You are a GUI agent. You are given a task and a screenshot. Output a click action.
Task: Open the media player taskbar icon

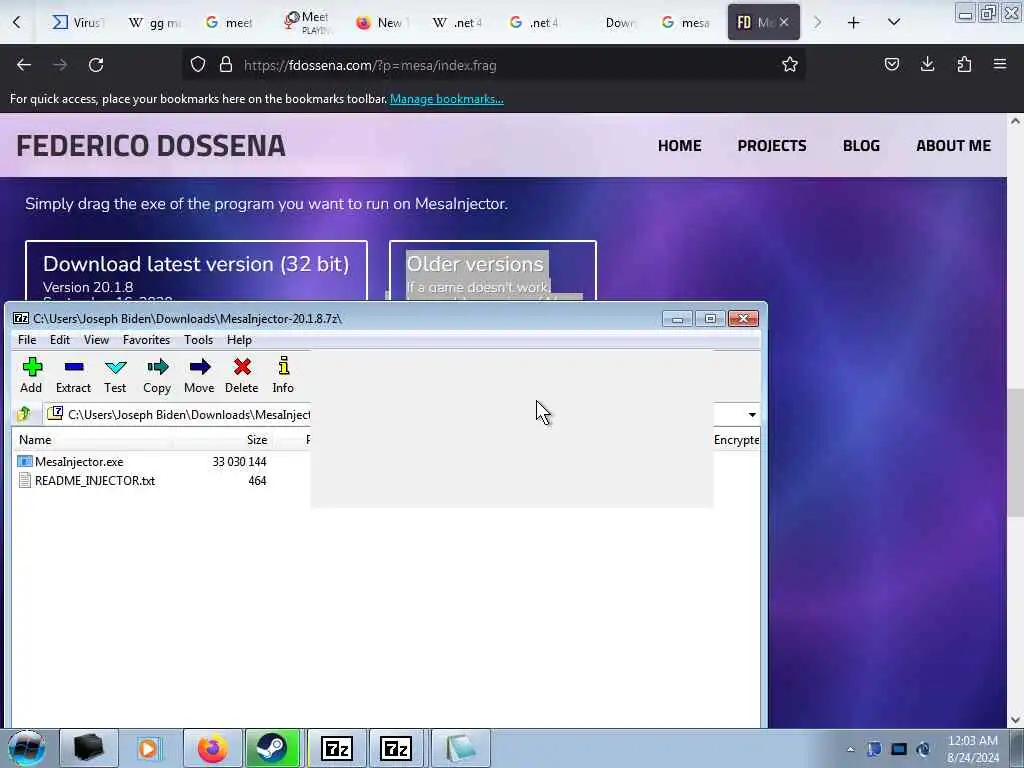click(148, 748)
